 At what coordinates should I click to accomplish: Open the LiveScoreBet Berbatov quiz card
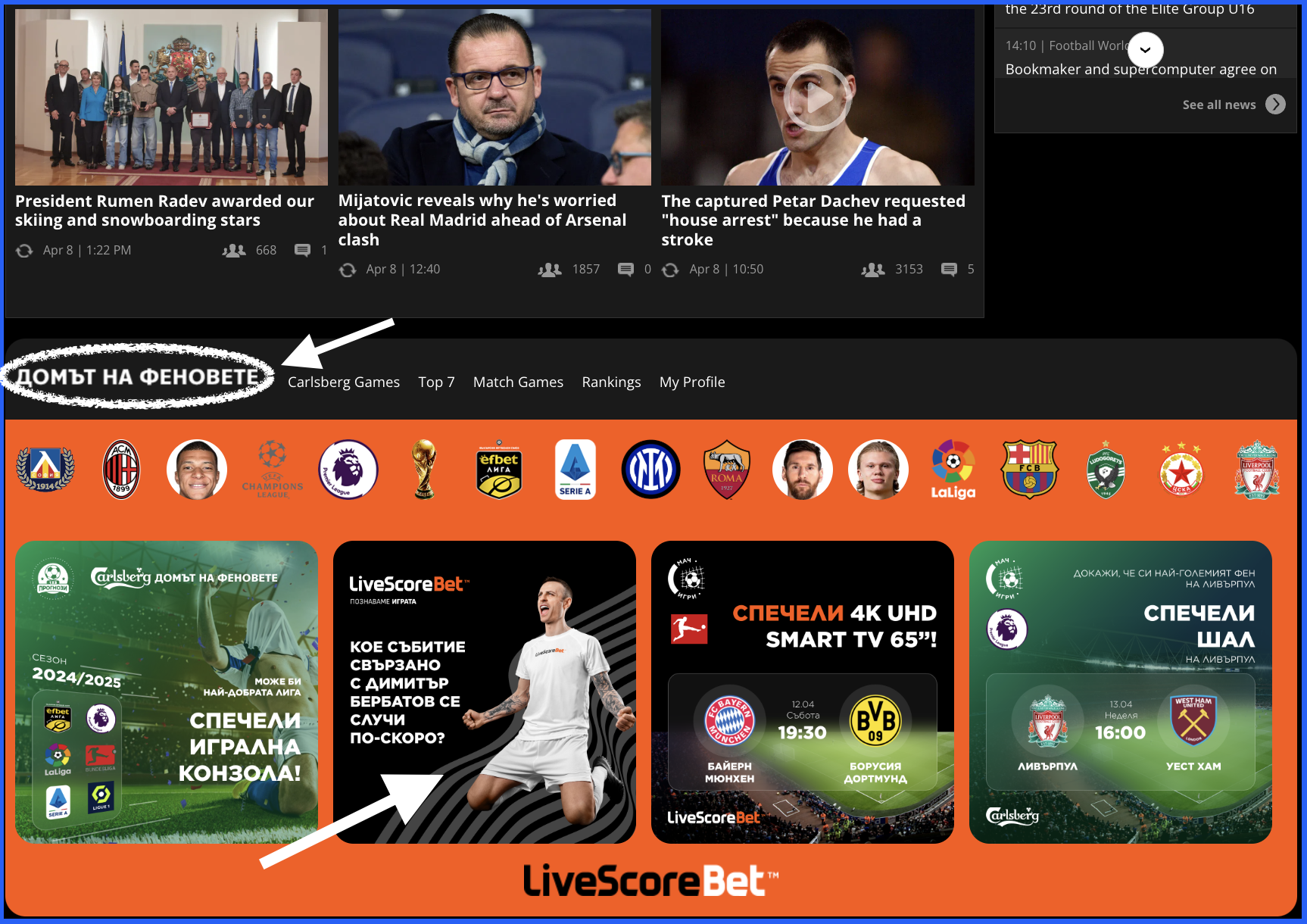(x=485, y=692)
